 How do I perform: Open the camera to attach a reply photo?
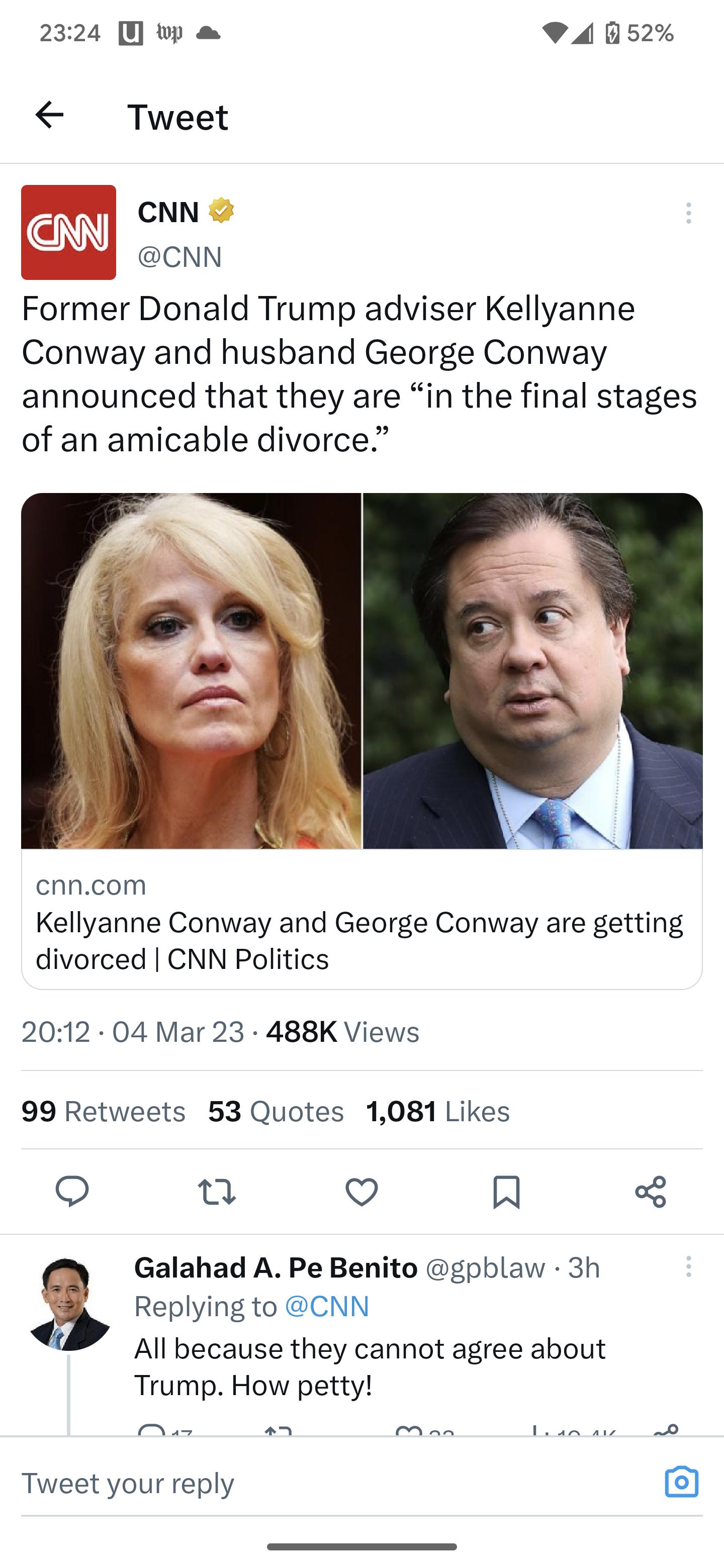click(x=683, y=1482)
